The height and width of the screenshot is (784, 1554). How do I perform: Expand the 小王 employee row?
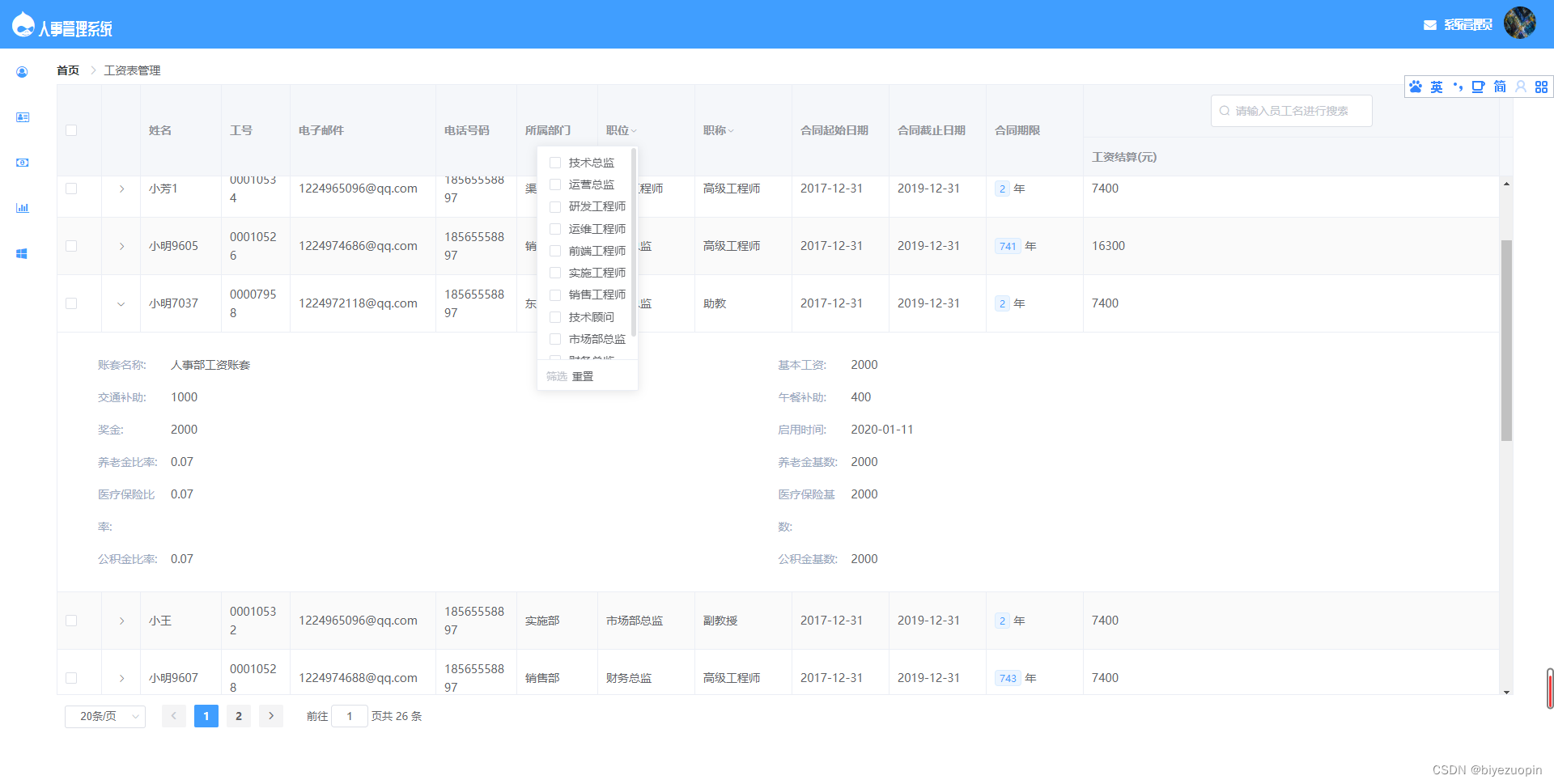coord(121,621)
